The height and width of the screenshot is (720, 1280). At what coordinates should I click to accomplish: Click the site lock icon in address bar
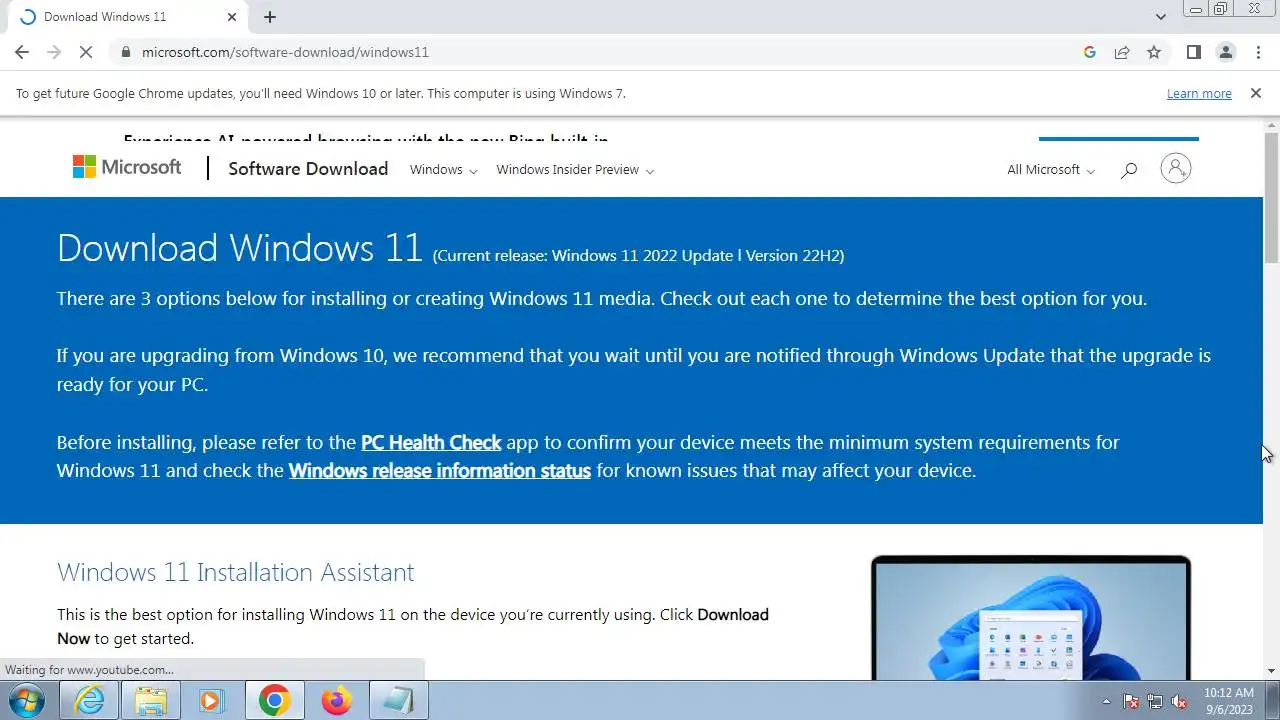126,52
